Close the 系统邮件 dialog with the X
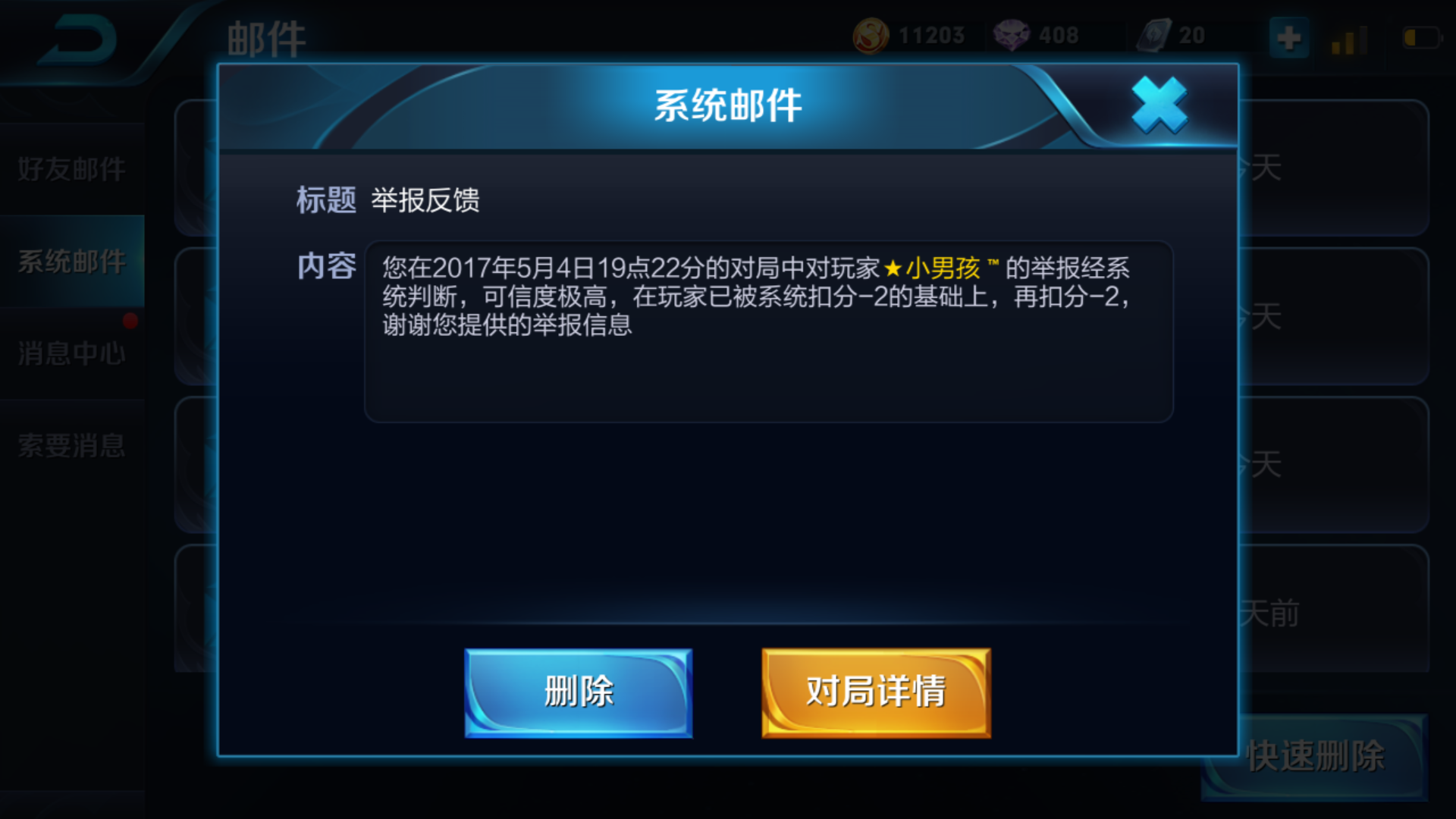 (1159, 105)
